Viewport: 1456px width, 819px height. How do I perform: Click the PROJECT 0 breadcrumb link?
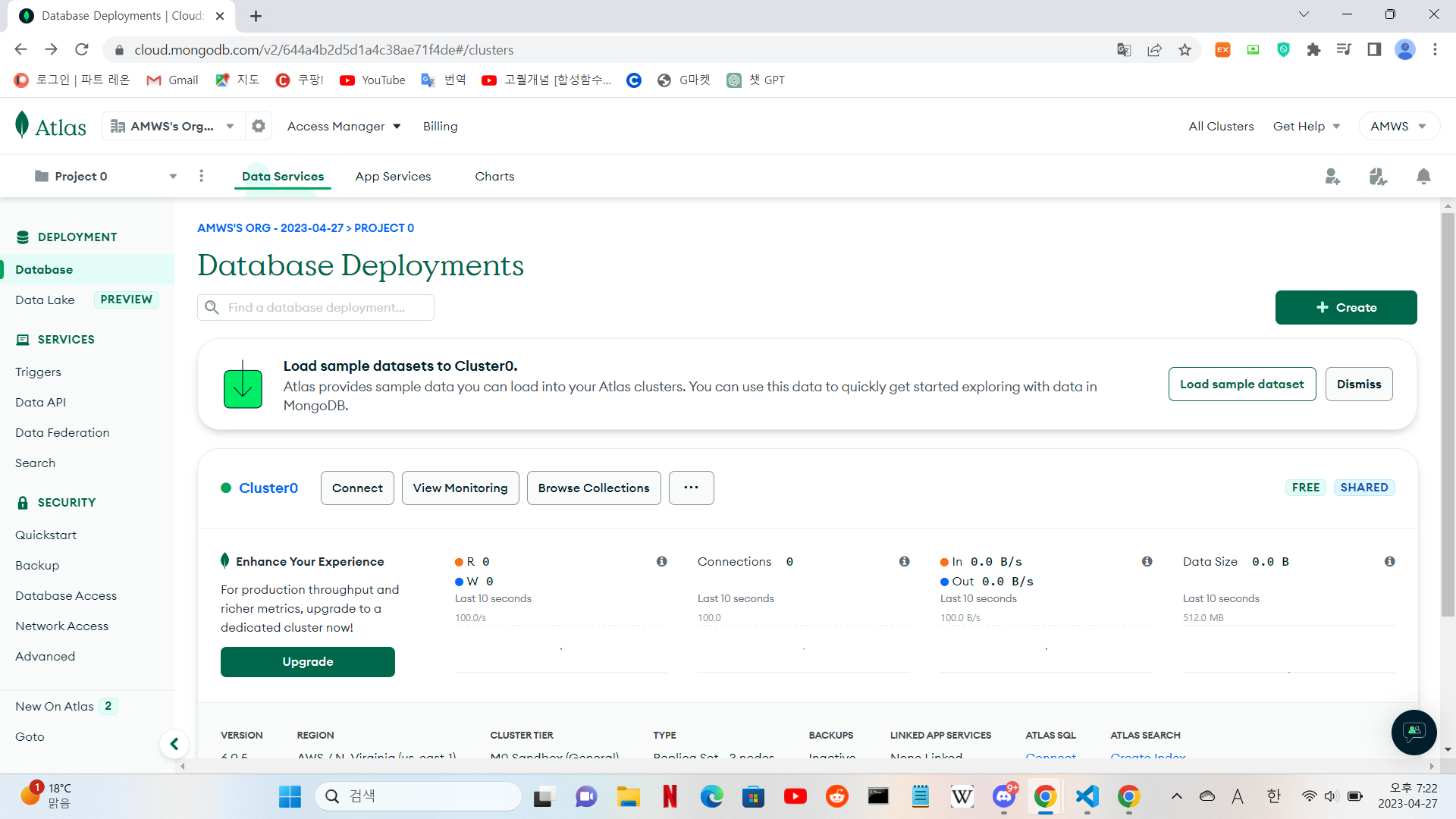pos(384,228)
